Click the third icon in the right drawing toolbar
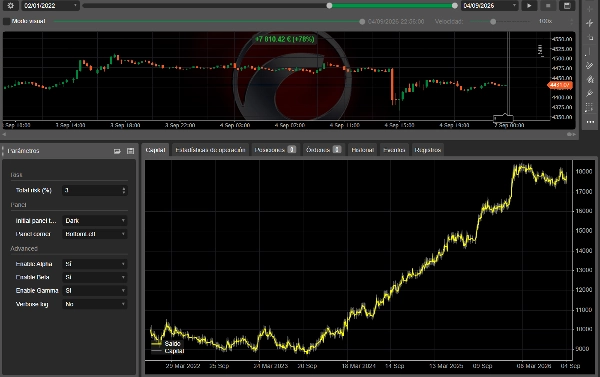This screenshot has height=377, width=600. pos(590,37)
